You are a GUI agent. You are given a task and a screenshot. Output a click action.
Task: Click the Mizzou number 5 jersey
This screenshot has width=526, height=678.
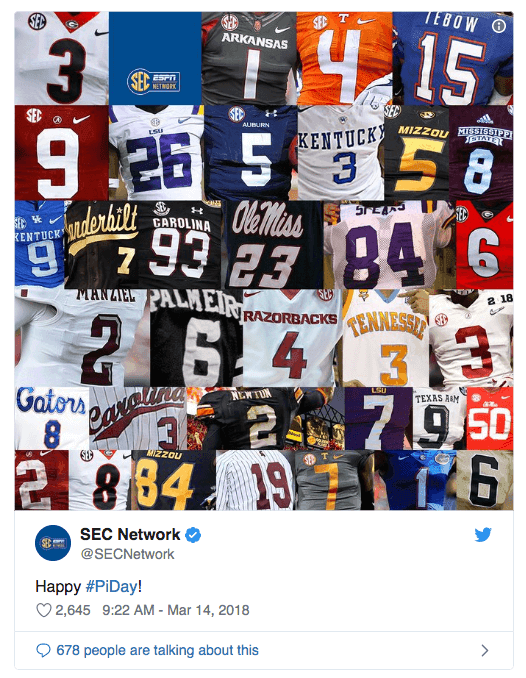tap(417, 153)
